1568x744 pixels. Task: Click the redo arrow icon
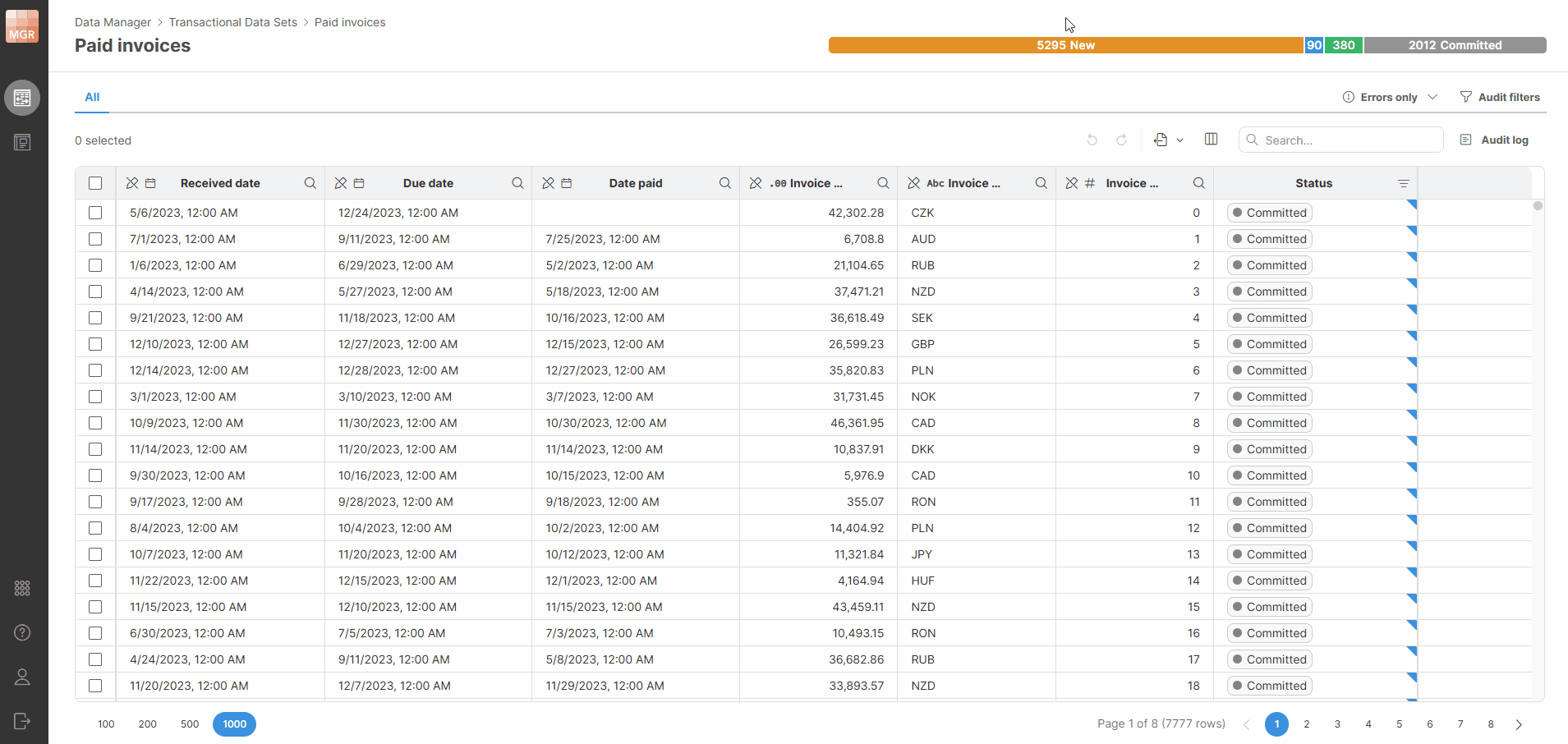[x=1121, y=140]
